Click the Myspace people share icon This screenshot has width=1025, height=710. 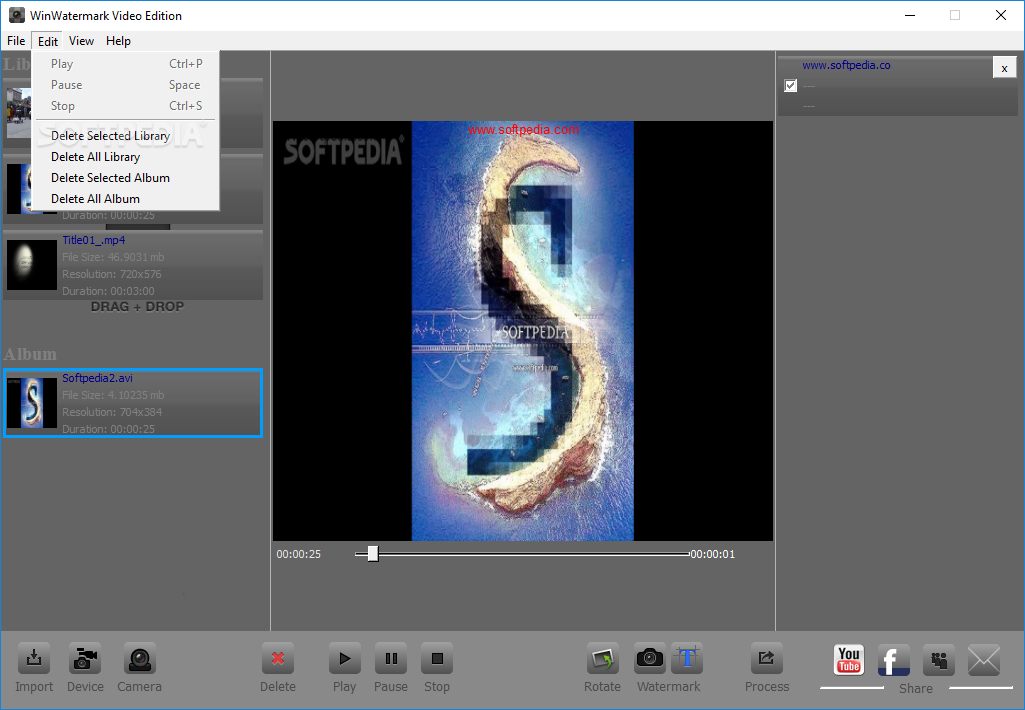tap(939, 660)
